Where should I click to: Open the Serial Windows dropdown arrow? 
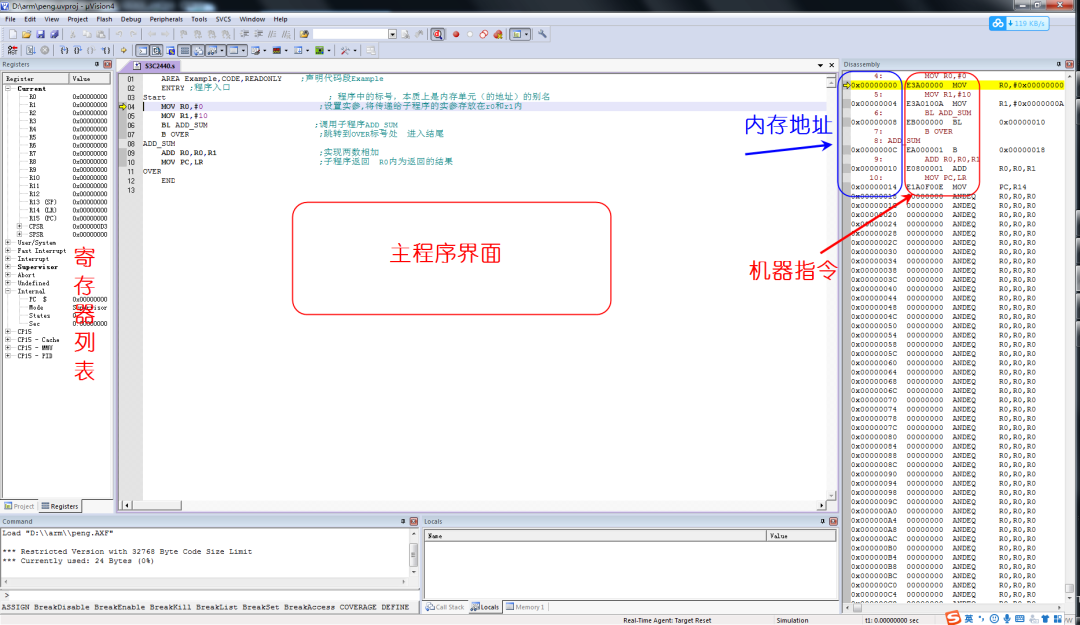click(264, 50)
